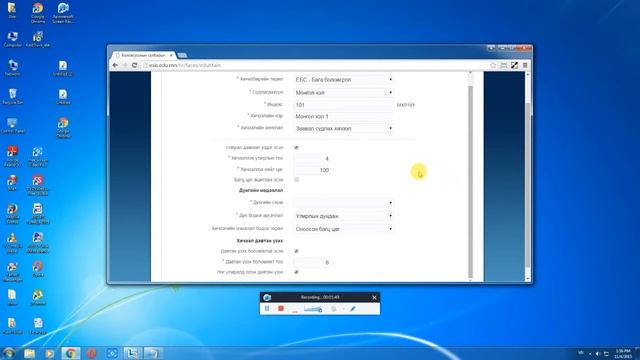Open Computer desktop icon
This screenshot has width=640, height=360.
(x=12, y=40)
